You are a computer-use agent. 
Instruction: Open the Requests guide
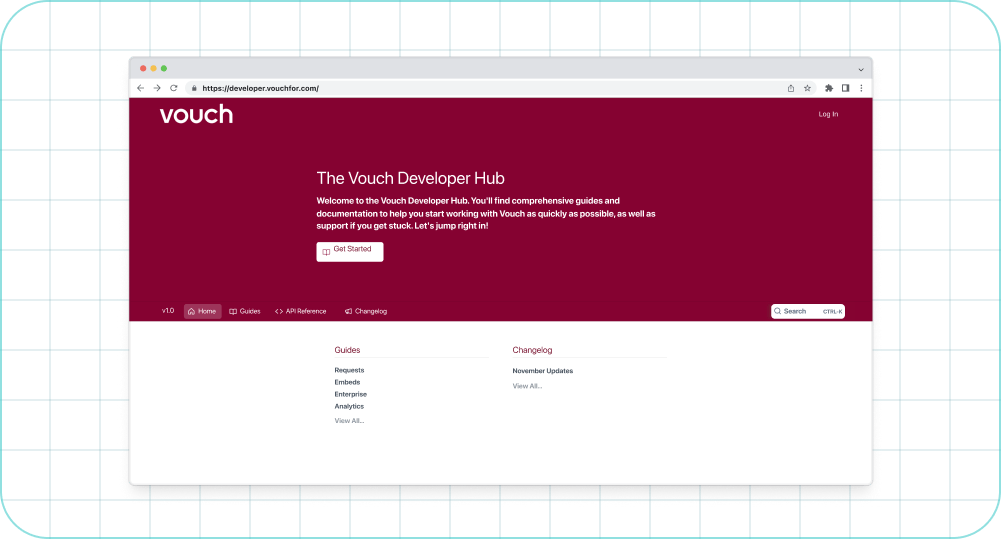(349, 370)
